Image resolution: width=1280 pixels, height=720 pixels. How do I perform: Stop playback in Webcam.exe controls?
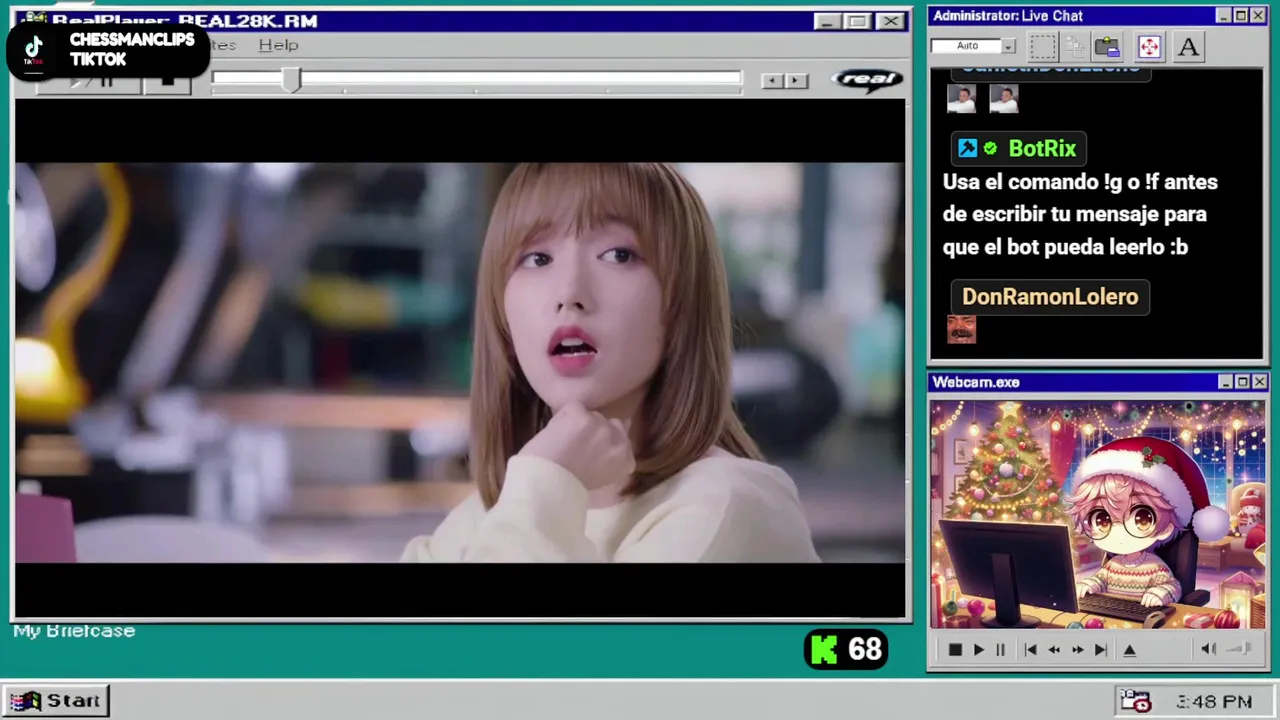(x=955, y=650)
